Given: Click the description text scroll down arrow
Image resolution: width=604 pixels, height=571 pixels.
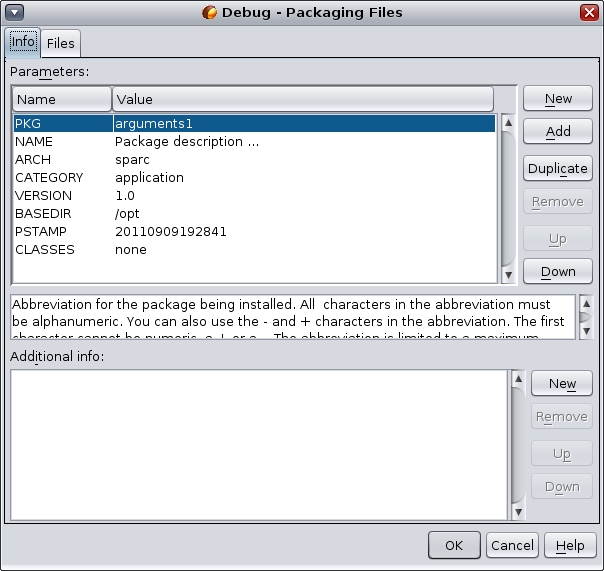Looking at the screenshot, I should (x=586, y=331).
